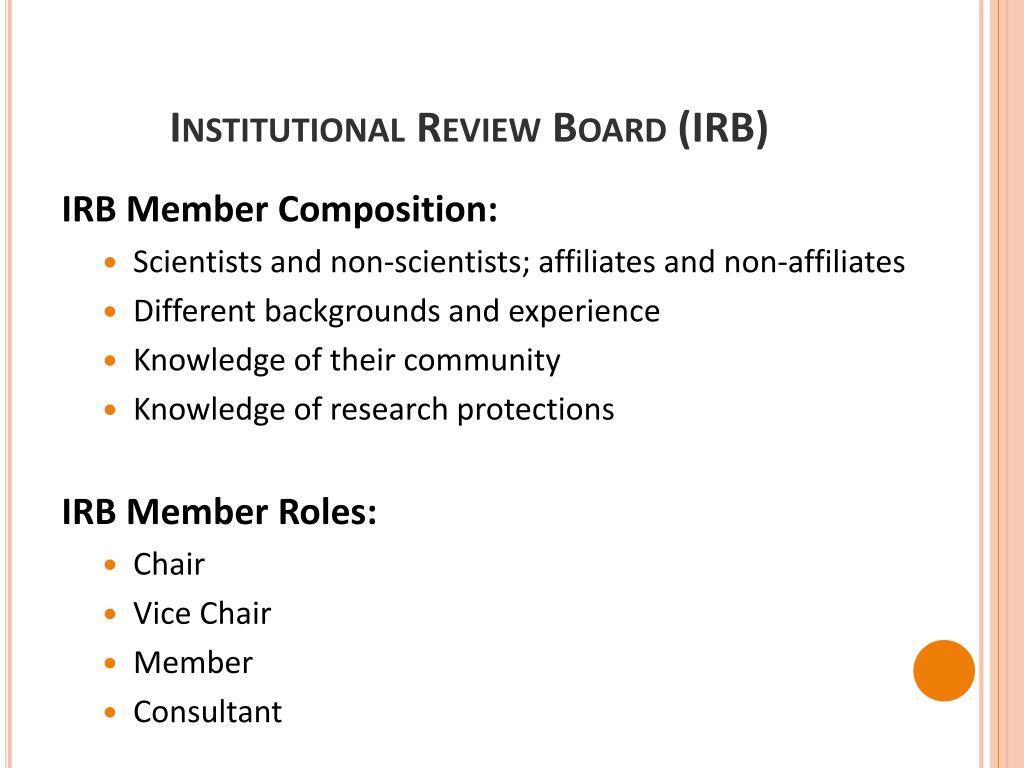Click the large orange circle graphic
Viewport: 1024px width, 768px height.
click(944, 671)
